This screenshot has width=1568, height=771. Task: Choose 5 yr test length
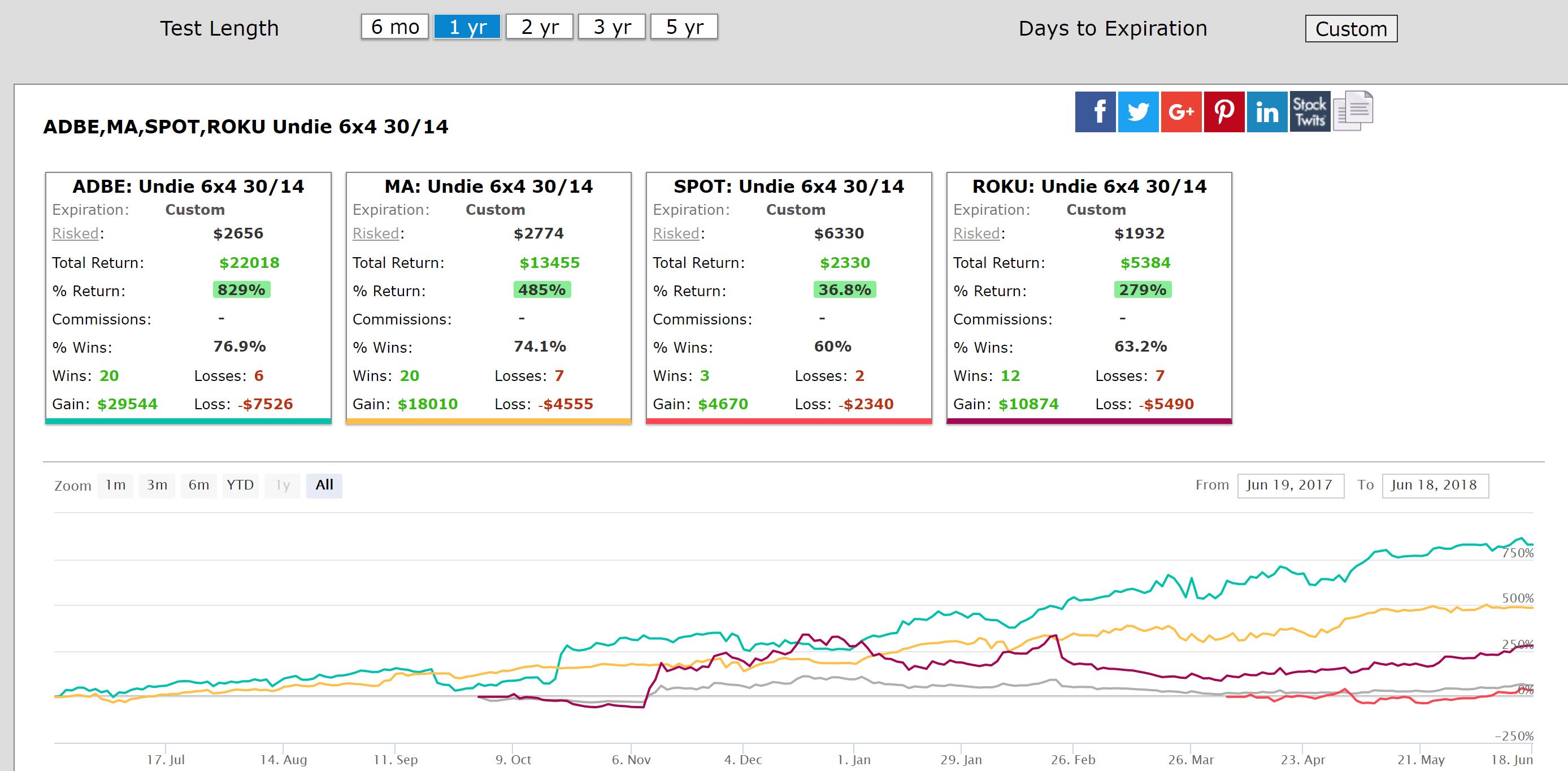[684, 27]
